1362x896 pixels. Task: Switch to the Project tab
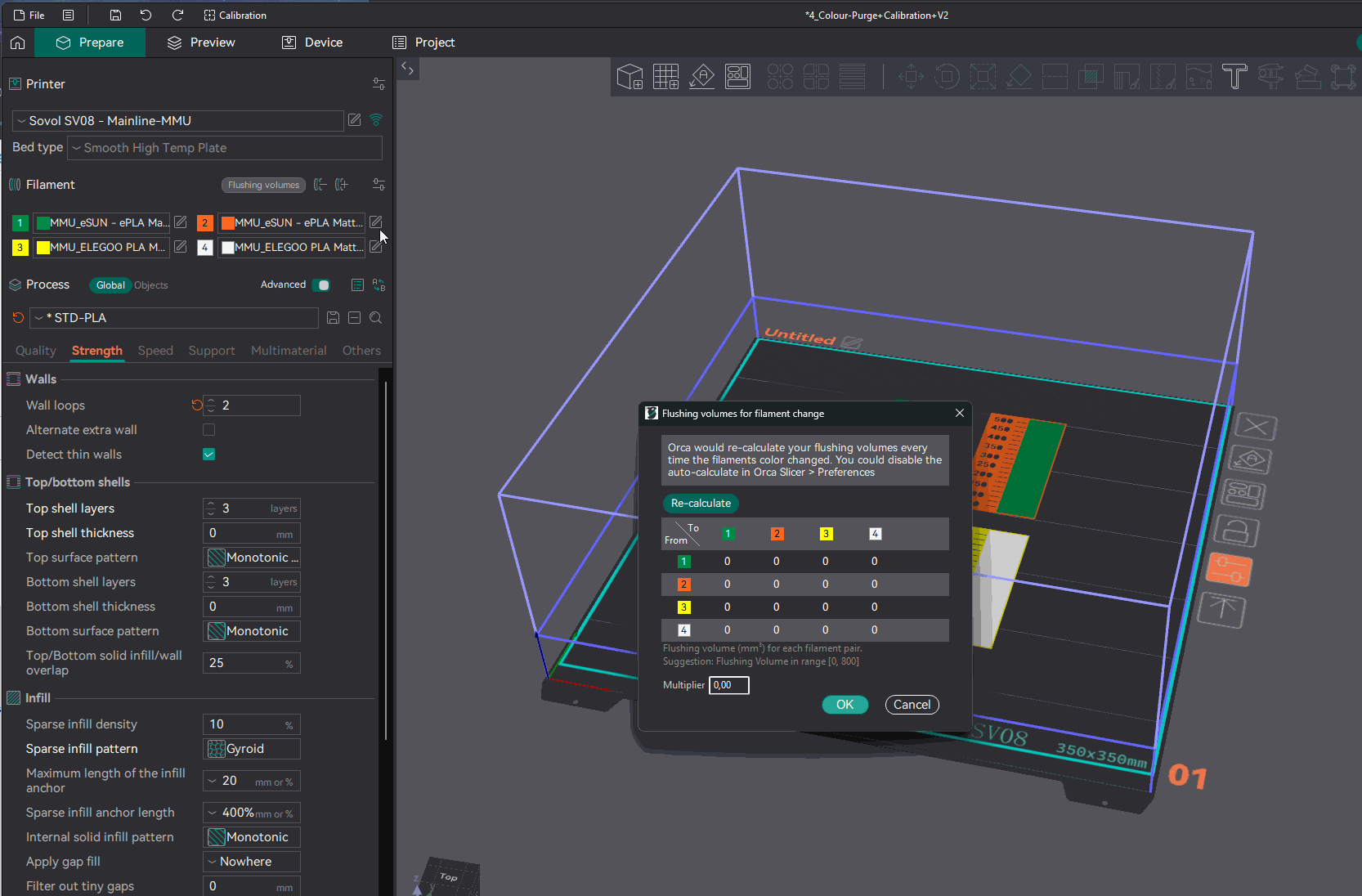423,43
